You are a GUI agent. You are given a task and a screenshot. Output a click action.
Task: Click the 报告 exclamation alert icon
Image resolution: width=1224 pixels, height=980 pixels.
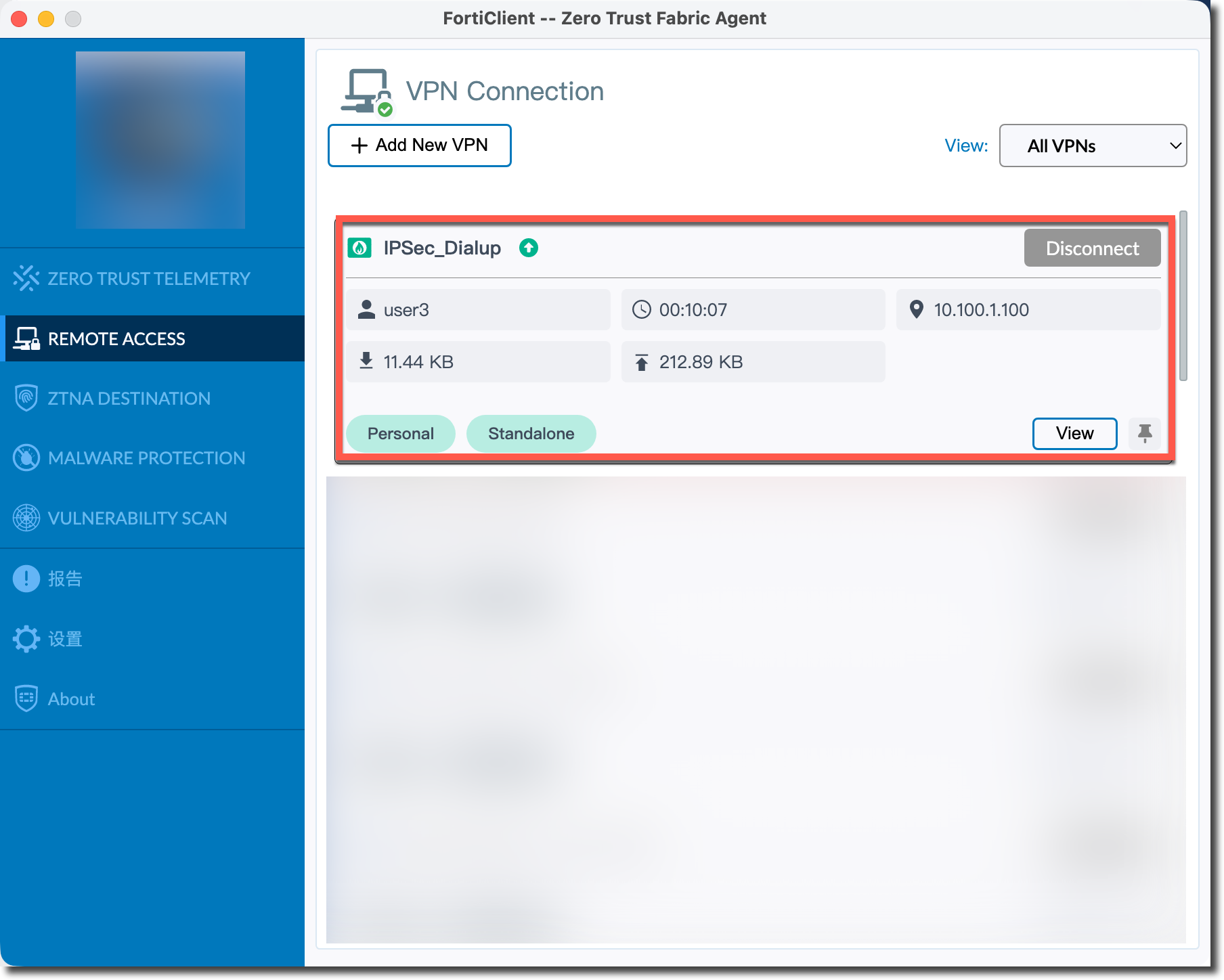(26, 579)
